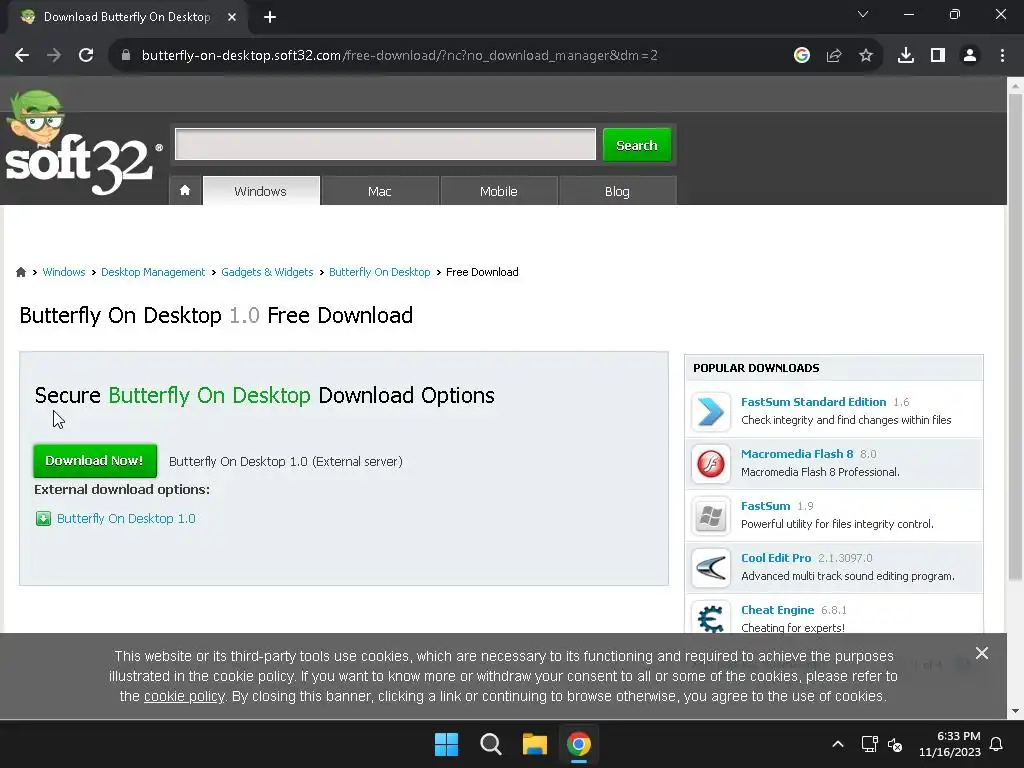Open File Explorer from the taskbar

point(535,744)
